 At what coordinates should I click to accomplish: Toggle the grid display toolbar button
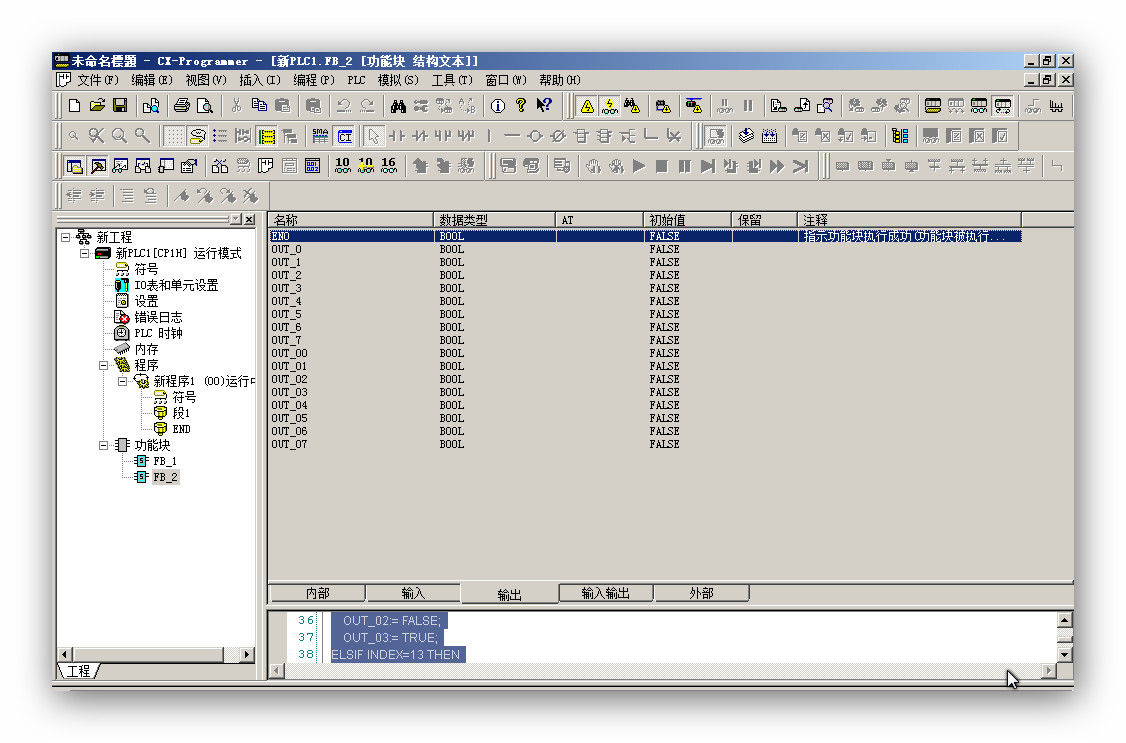pyautogui.click(x=174, y=136)
